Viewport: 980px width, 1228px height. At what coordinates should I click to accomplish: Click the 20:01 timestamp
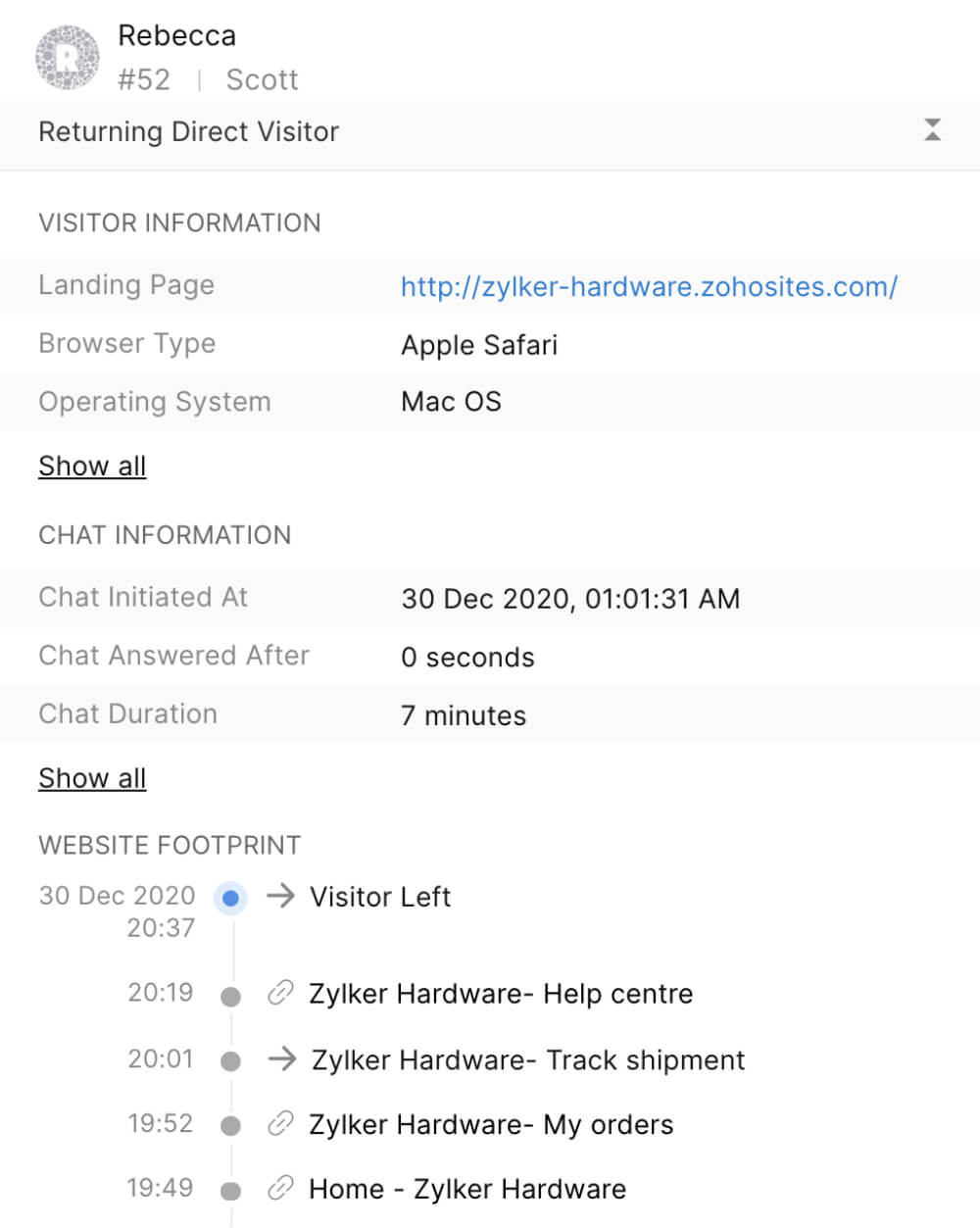point(161,1058)
